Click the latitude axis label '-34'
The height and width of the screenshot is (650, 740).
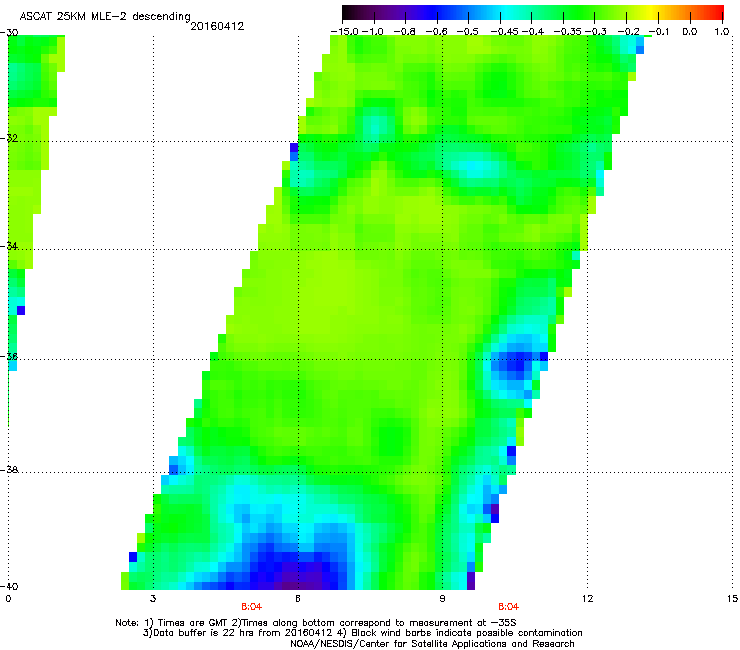pos(9,246)
